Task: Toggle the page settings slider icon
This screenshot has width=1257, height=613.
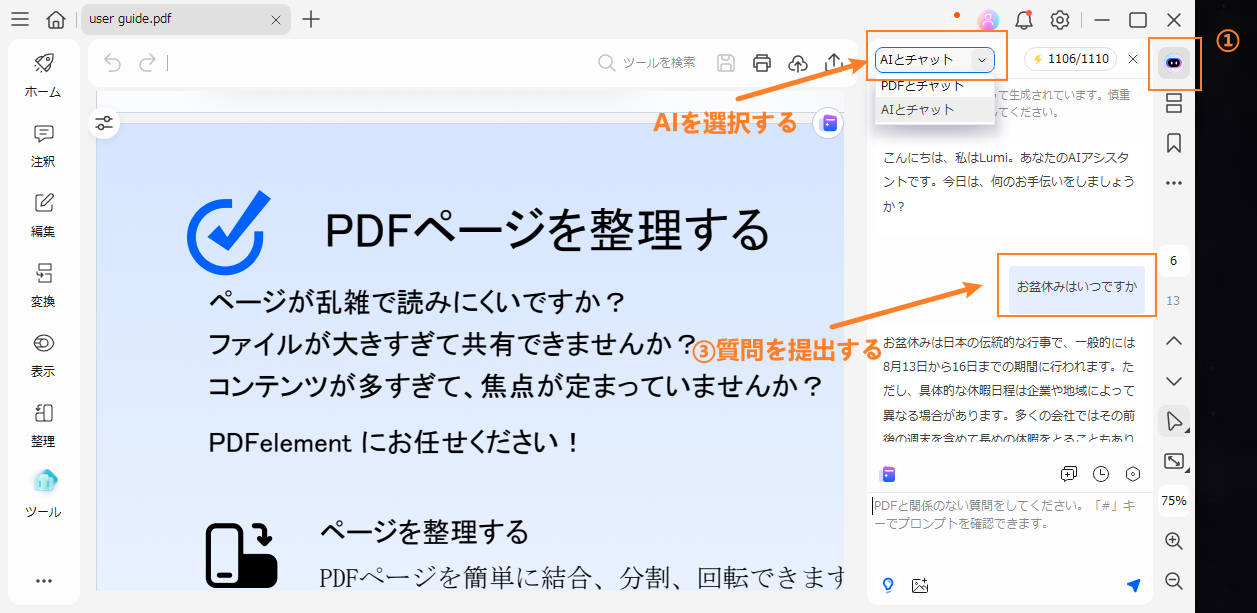Action: tap(105, 124)
